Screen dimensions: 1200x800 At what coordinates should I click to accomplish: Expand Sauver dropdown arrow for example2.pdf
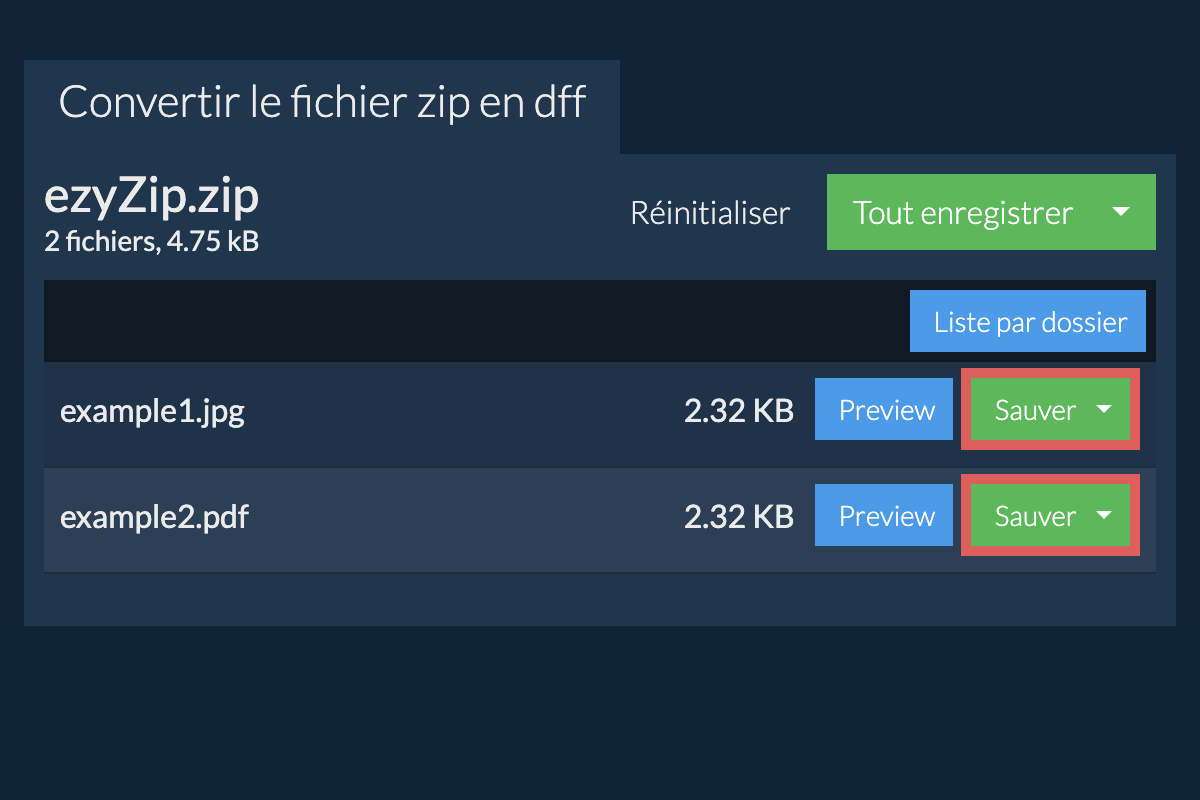click(1104, 516)
